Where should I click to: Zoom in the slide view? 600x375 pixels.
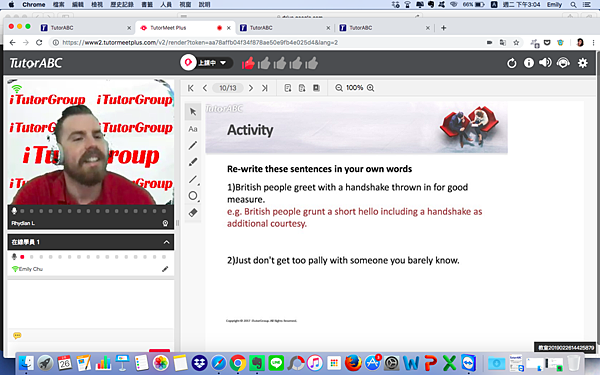point(370,88)
